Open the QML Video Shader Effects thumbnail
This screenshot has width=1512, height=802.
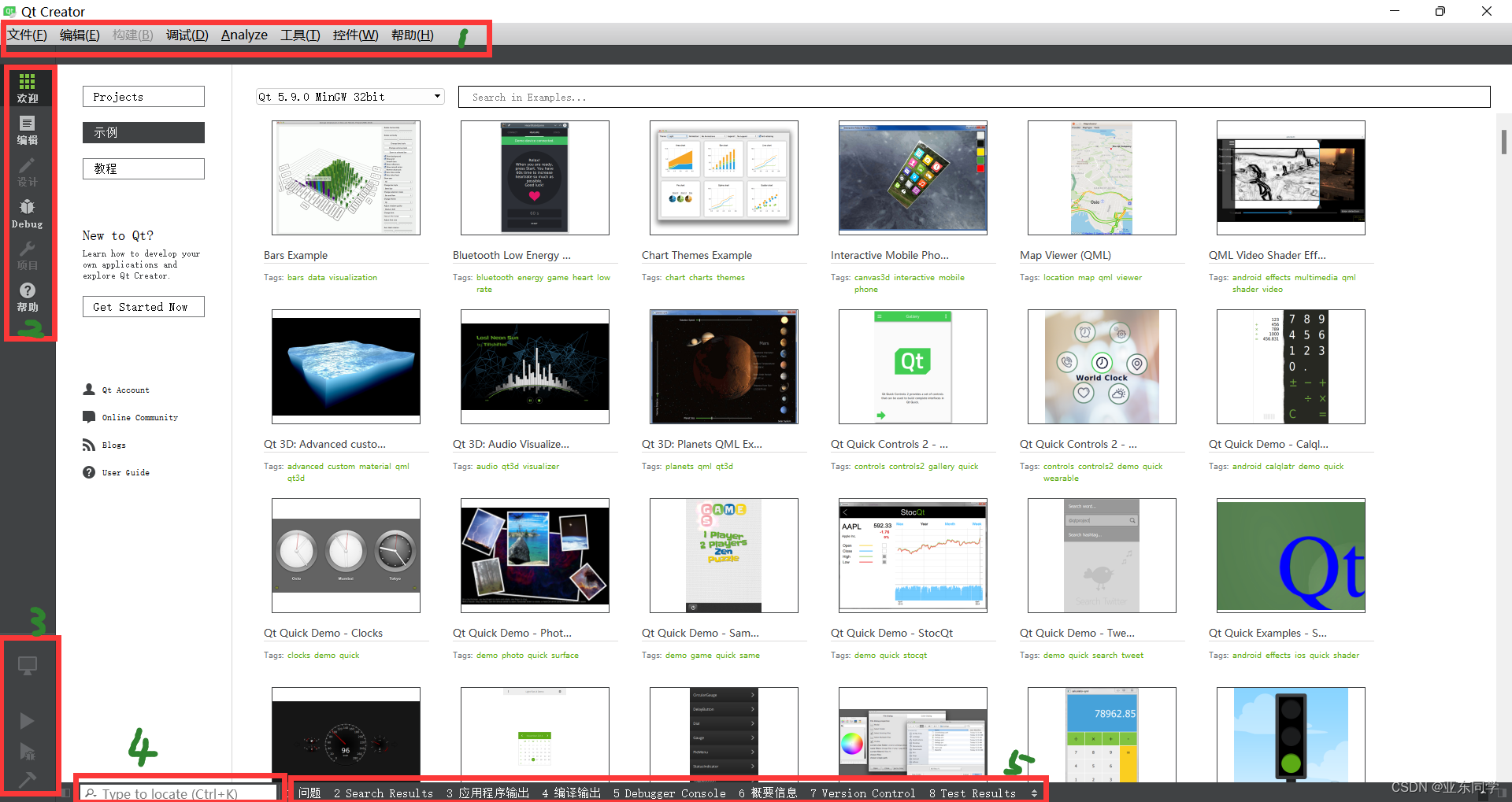click(x=1291, y=178)
